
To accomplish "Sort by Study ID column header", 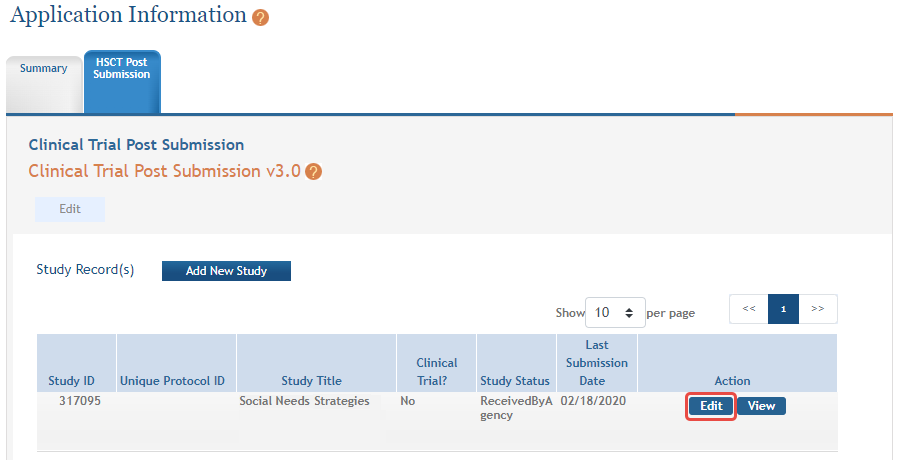I will [x=72, y=381].
